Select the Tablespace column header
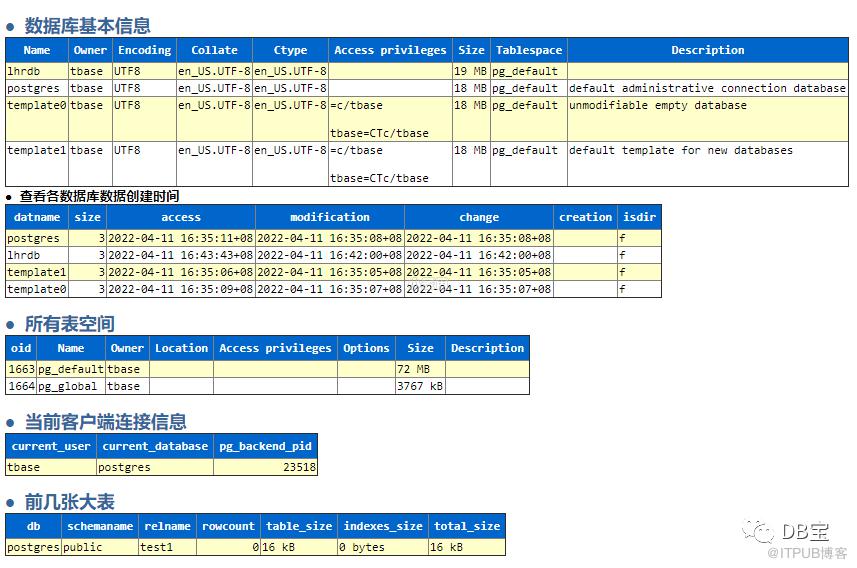Image resolution: width=857 pixels, height=568 pixels. point(529,50)
